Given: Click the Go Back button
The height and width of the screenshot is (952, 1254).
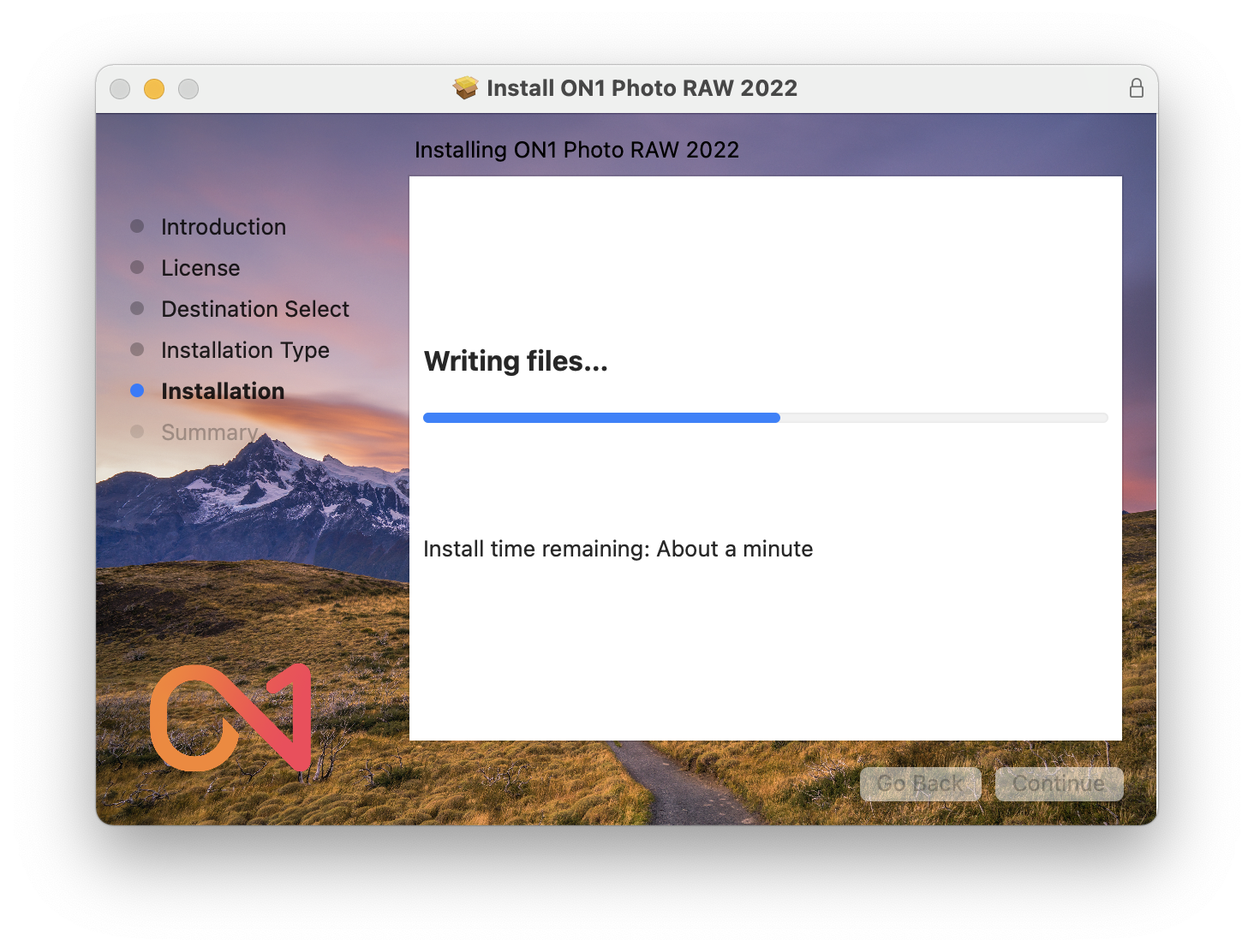Looking at the screenshot, I should 920,784.
